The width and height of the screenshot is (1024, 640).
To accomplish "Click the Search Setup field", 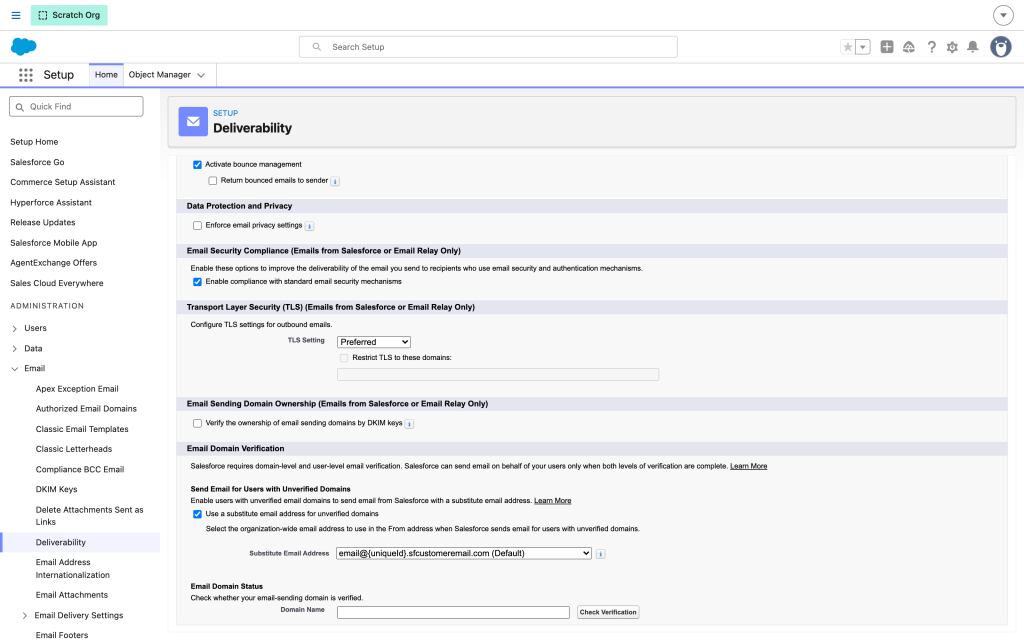I will [x=488, y=47].
